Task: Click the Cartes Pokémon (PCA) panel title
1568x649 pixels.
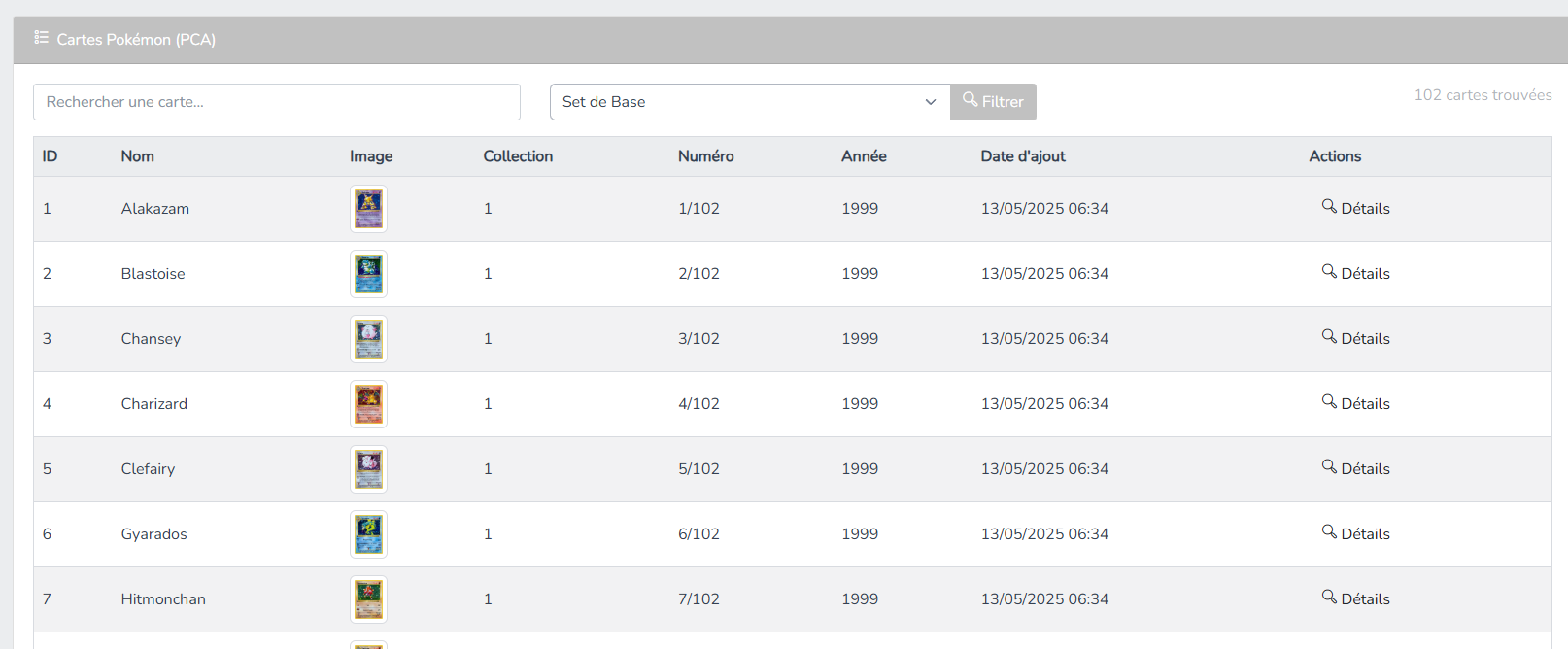Action: tap(136, 40)
